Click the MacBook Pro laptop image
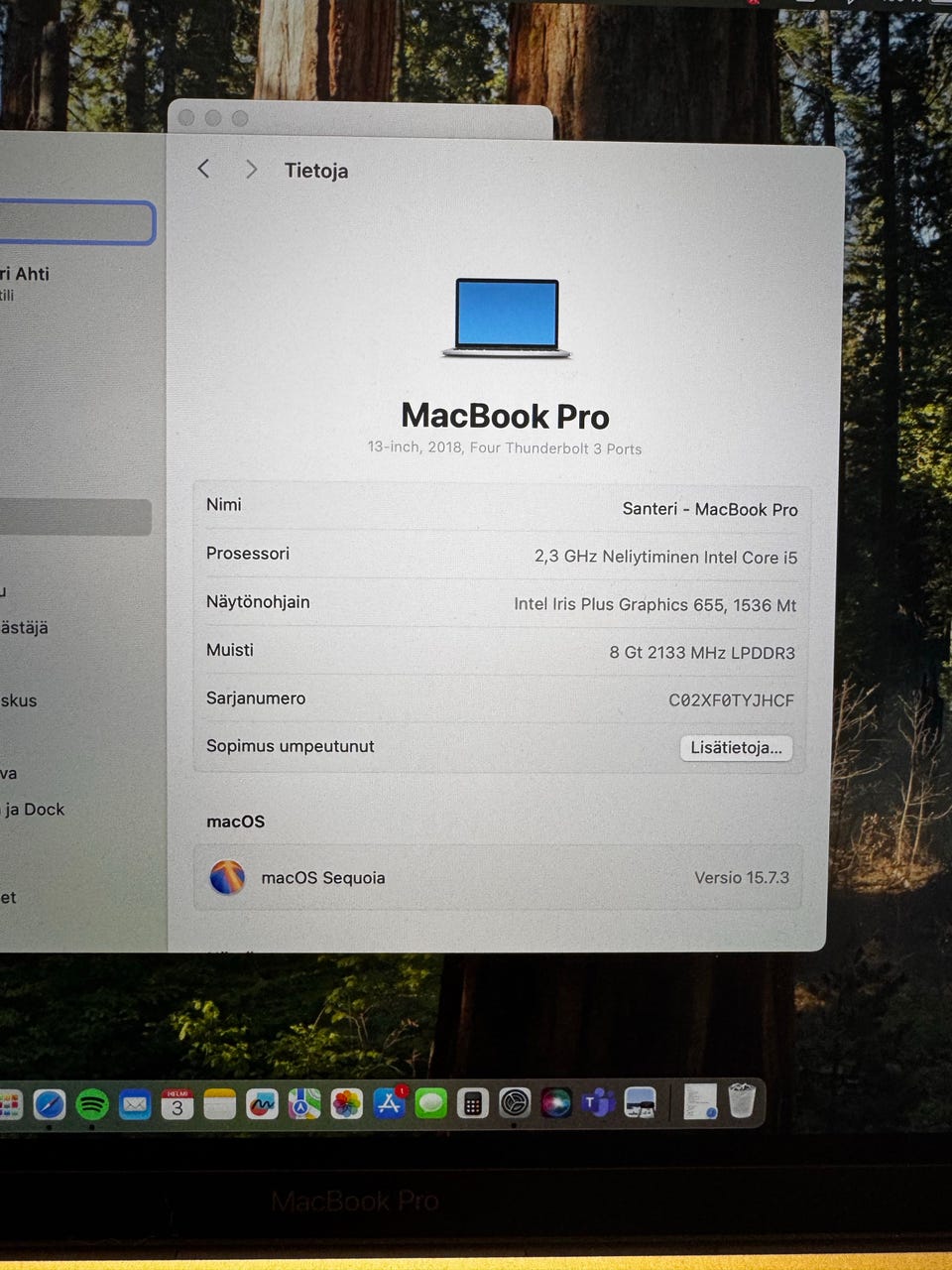Image resolution: width=952 pixels, height=1270 pixels. click(507, 318)
